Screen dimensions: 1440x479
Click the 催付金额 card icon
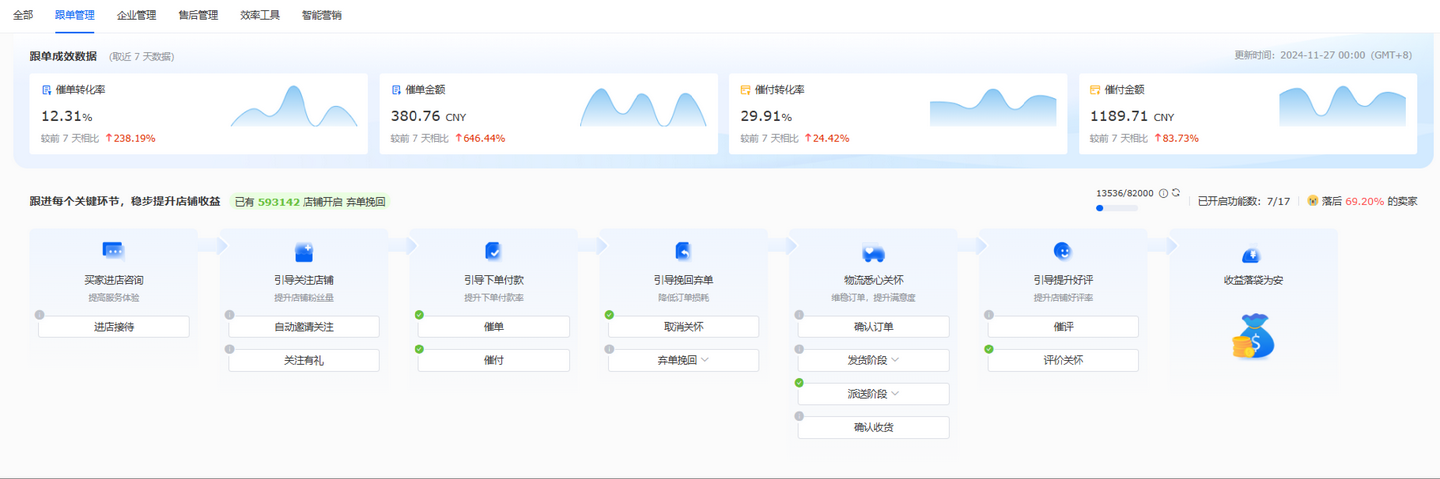(1095, 90)
